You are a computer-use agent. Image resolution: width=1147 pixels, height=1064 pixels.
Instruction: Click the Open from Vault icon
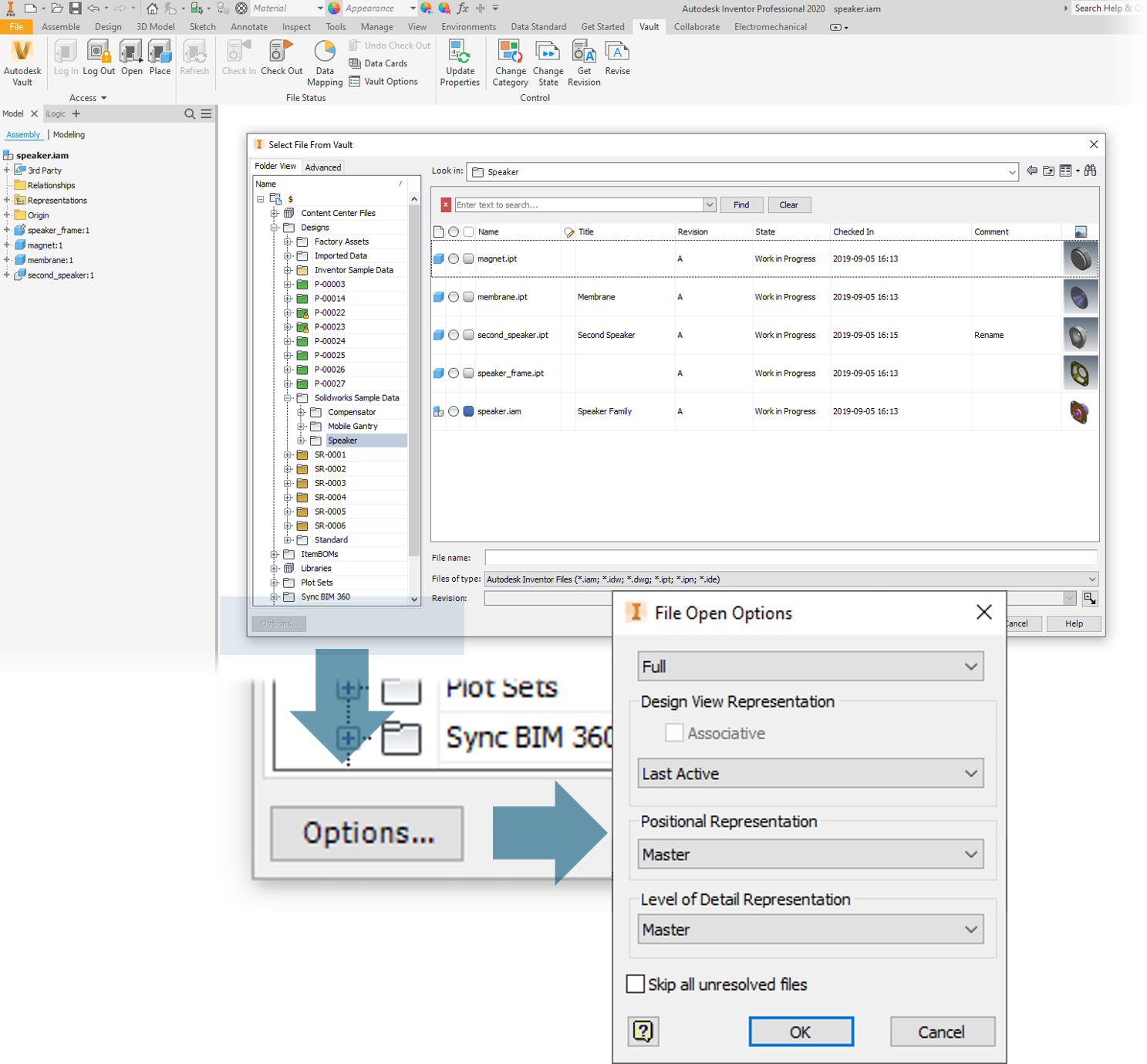[x=131, y=59]
